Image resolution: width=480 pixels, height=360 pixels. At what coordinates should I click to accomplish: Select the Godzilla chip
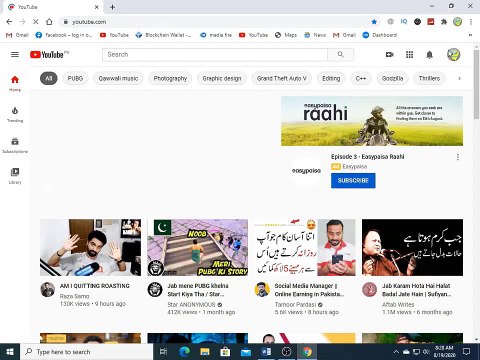392,78
